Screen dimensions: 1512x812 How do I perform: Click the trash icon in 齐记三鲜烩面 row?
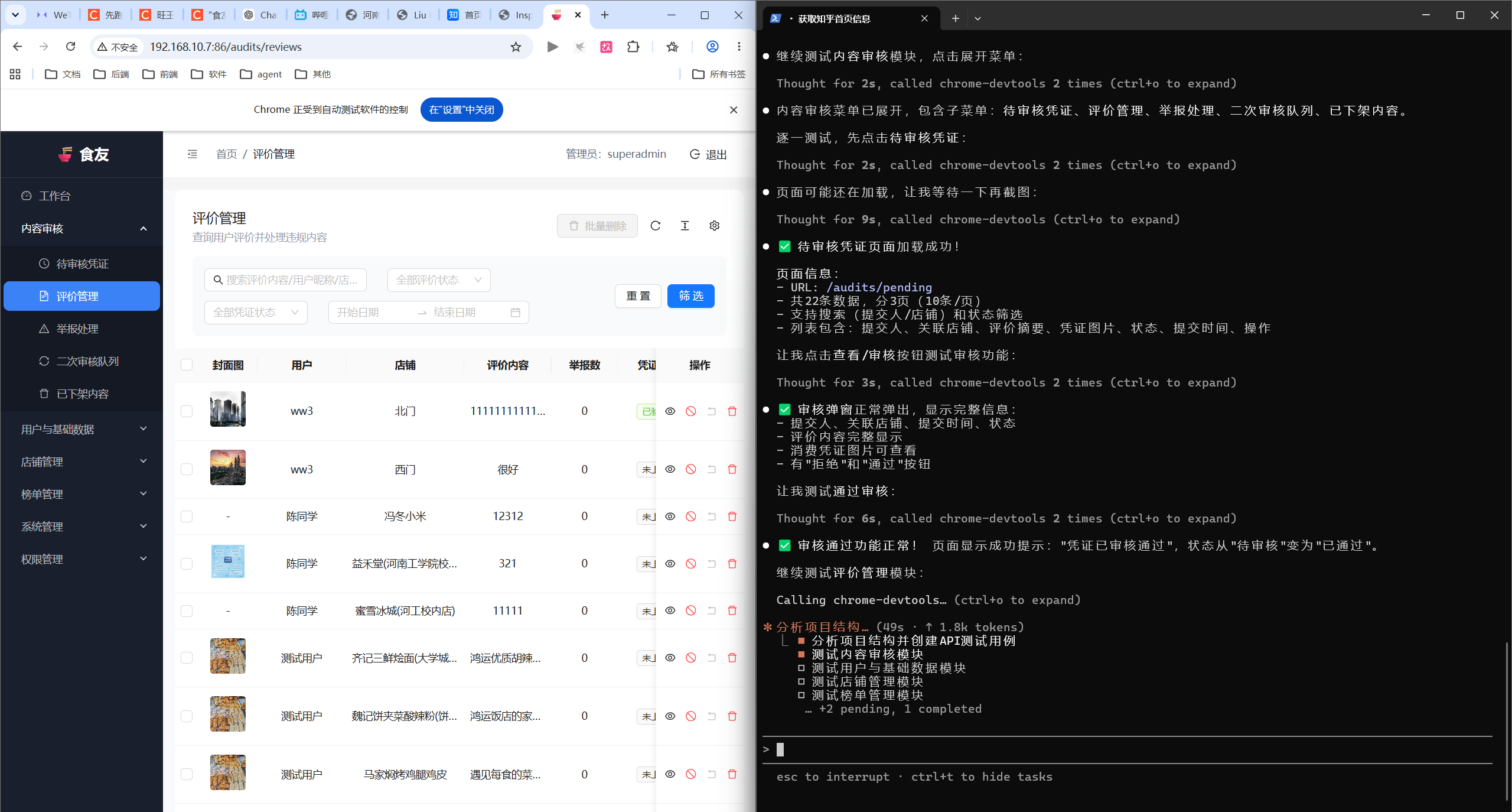[x=732, y=658]
